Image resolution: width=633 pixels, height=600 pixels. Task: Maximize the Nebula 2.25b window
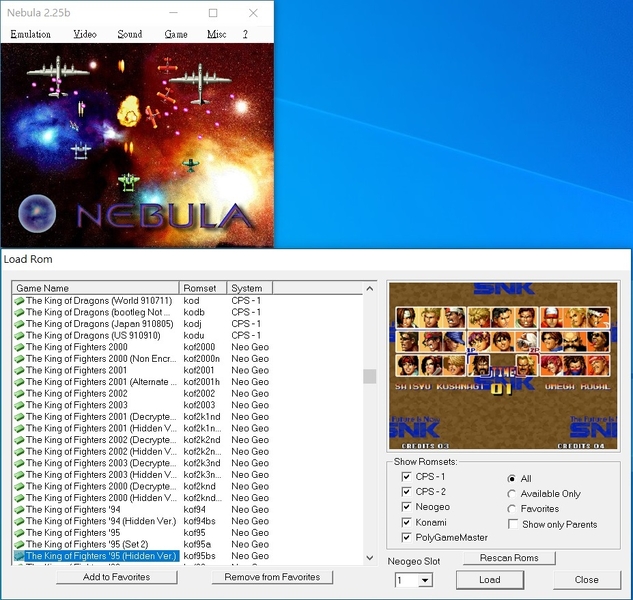213,13
